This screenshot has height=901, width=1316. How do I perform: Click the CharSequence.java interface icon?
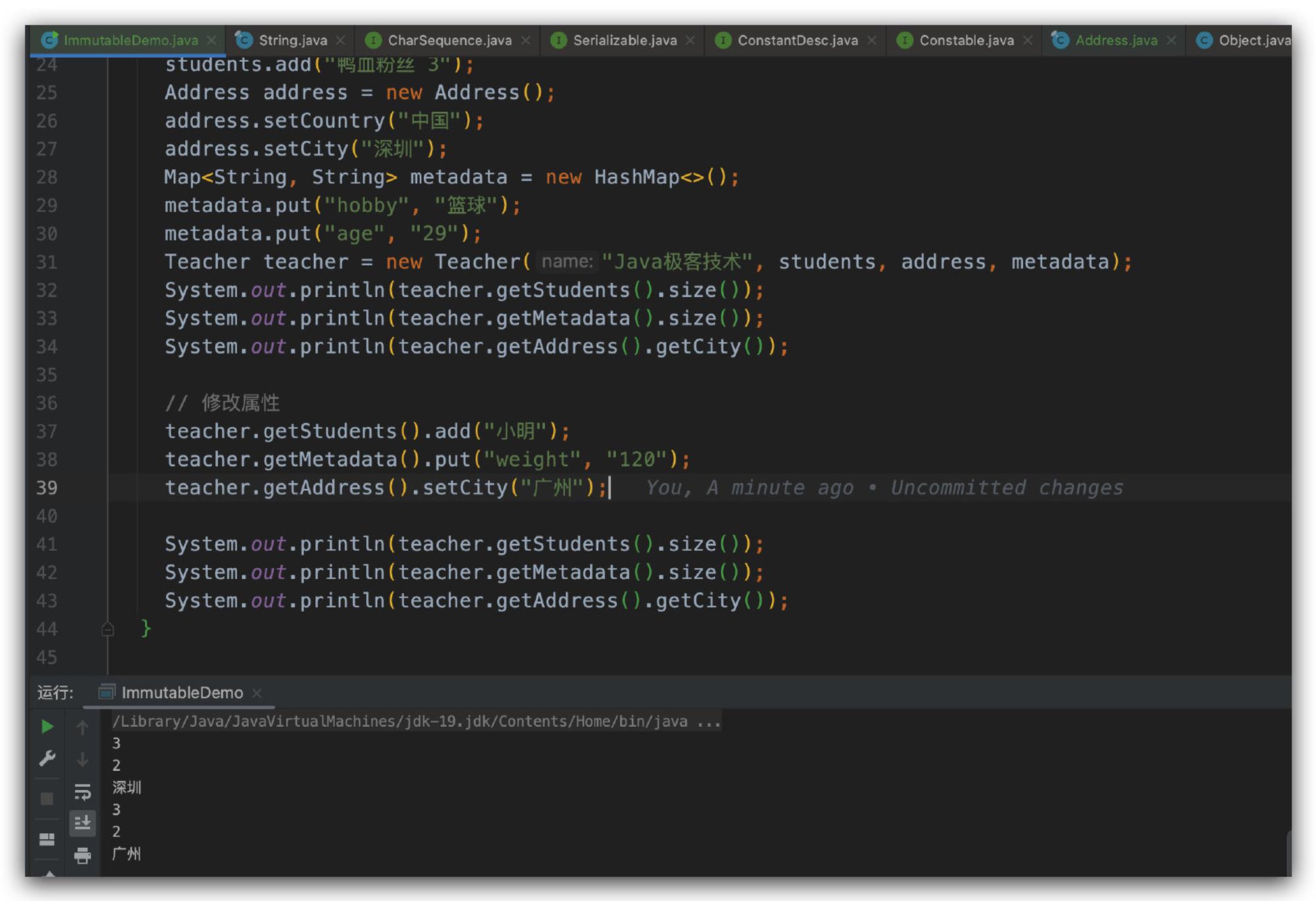coord(373,40)
